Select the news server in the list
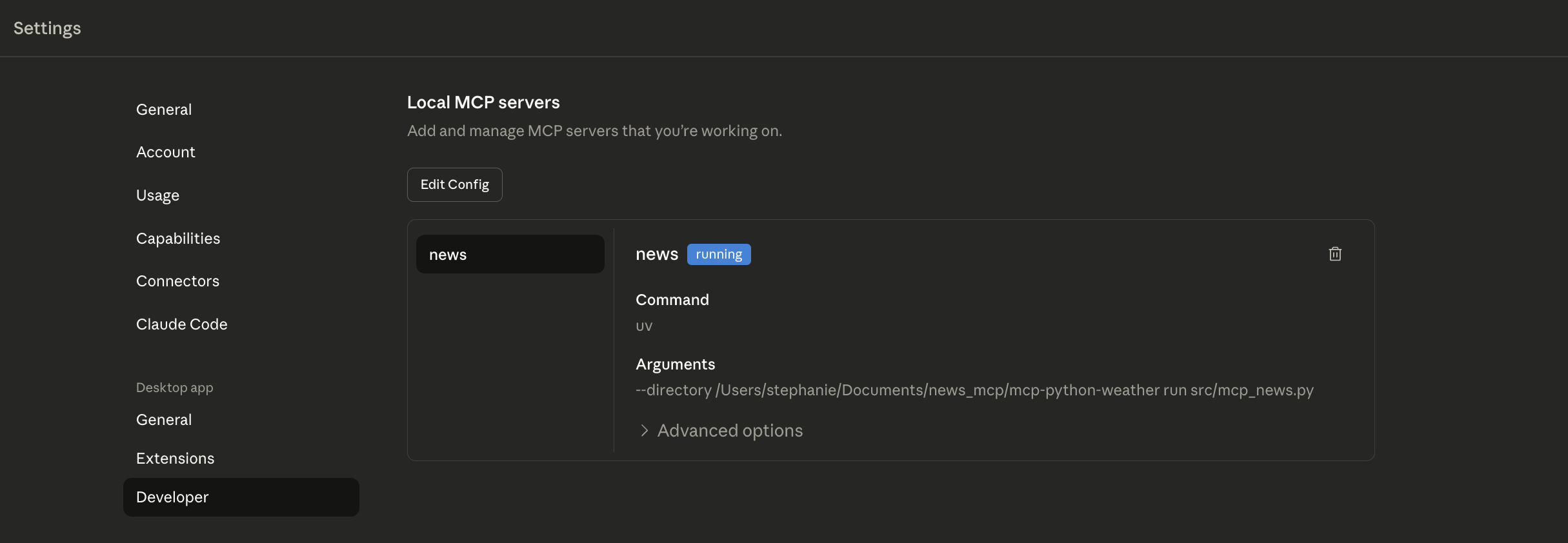 pyautogui.click(x=510, y=254)
